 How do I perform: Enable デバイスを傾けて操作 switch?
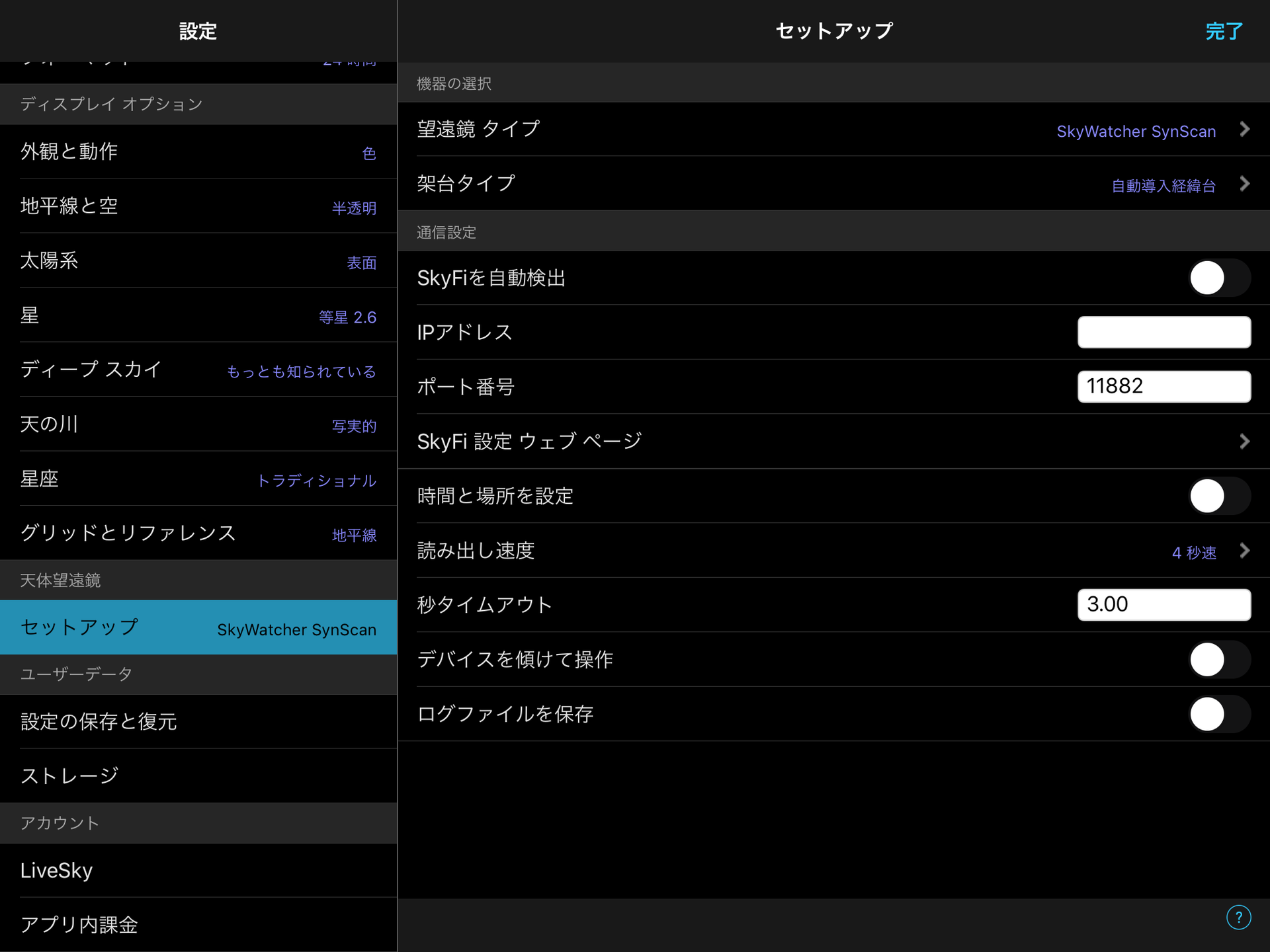(x=1219, y=659)
